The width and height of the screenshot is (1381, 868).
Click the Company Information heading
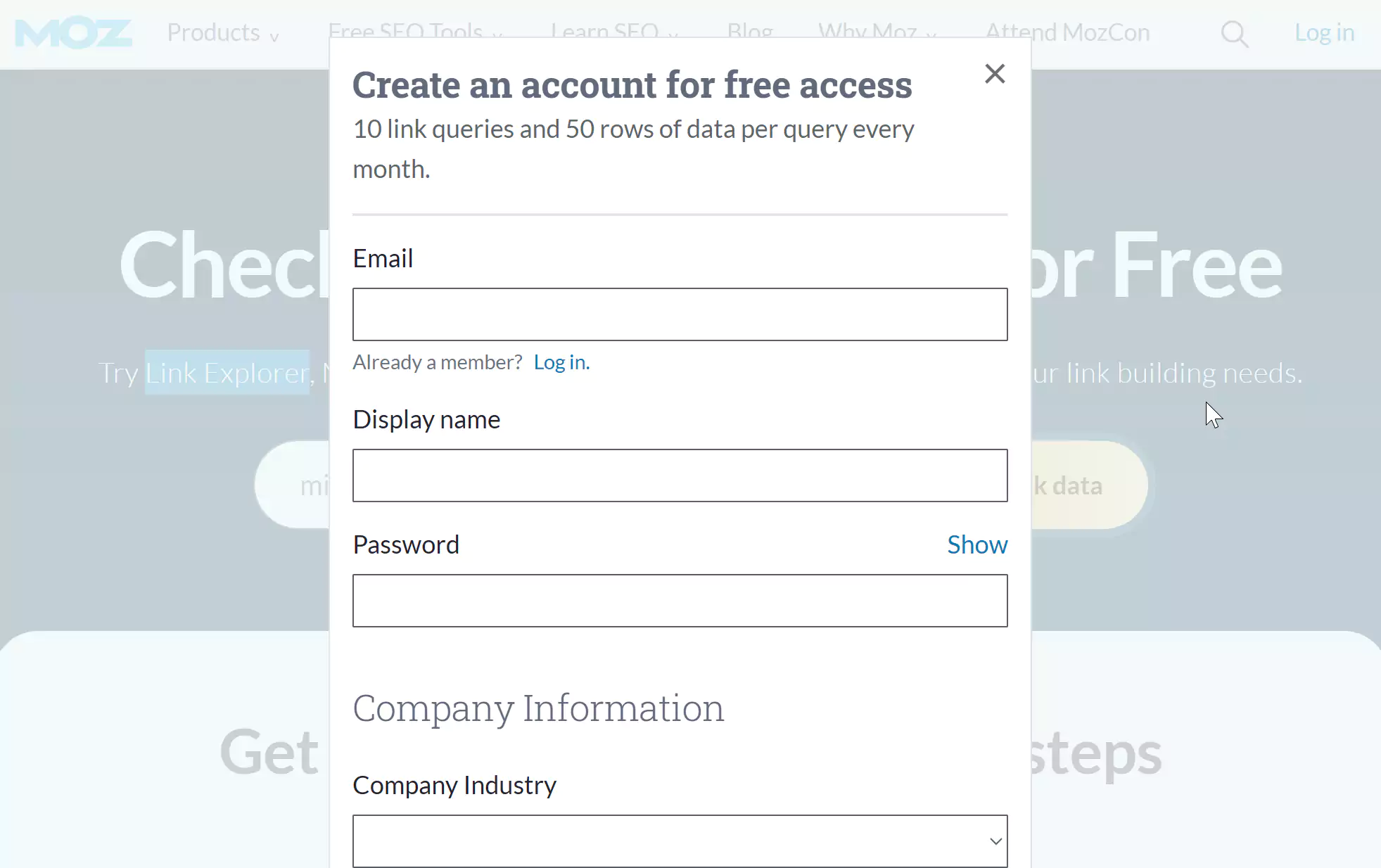point(538,708)
